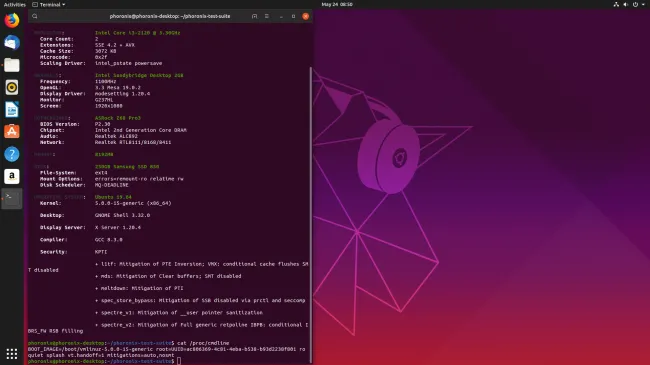Click the 'spec_store_bypass' mitigation line
Viewport: 650px width, 365px height.
(x=200, y=300)
